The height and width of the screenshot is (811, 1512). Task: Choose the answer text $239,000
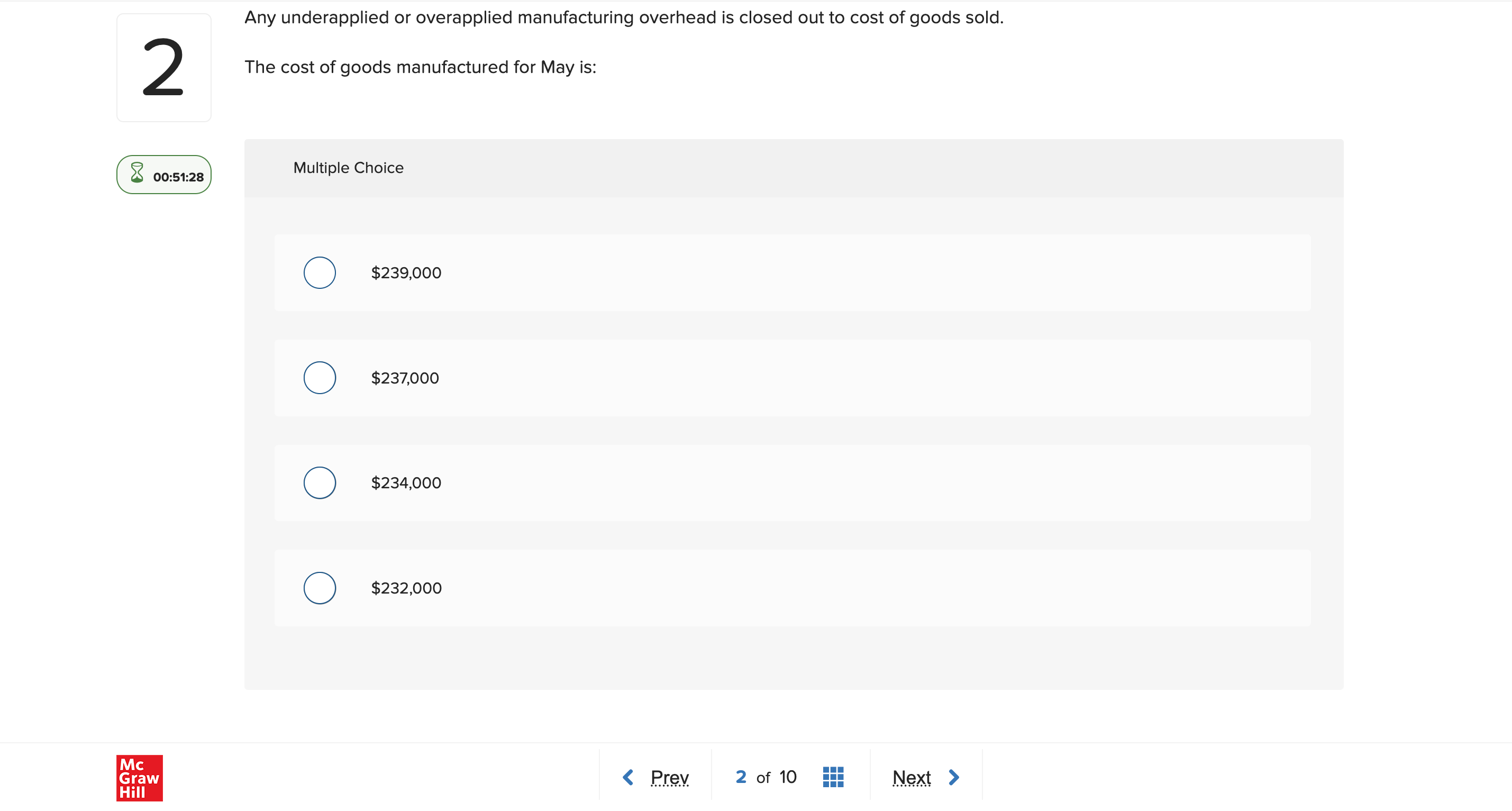406,273
